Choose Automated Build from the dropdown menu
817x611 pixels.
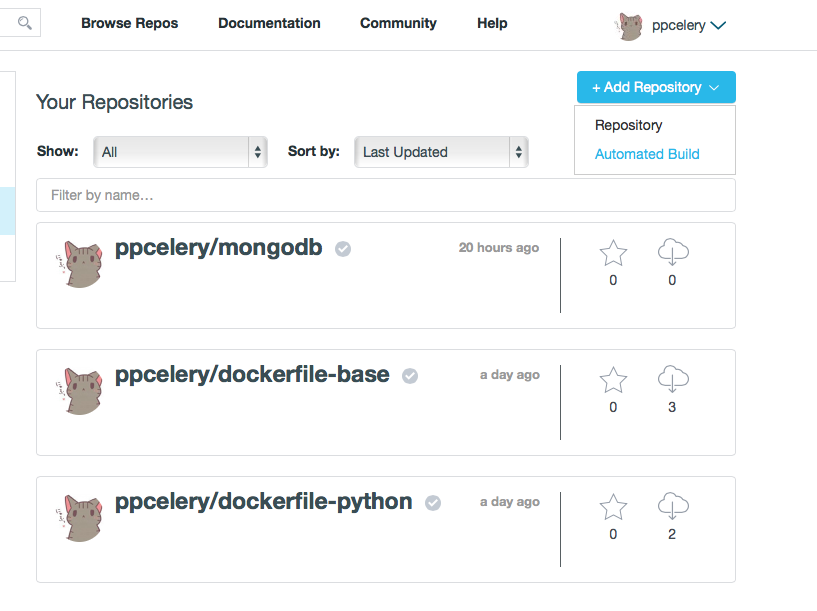(x=647, y=154)
